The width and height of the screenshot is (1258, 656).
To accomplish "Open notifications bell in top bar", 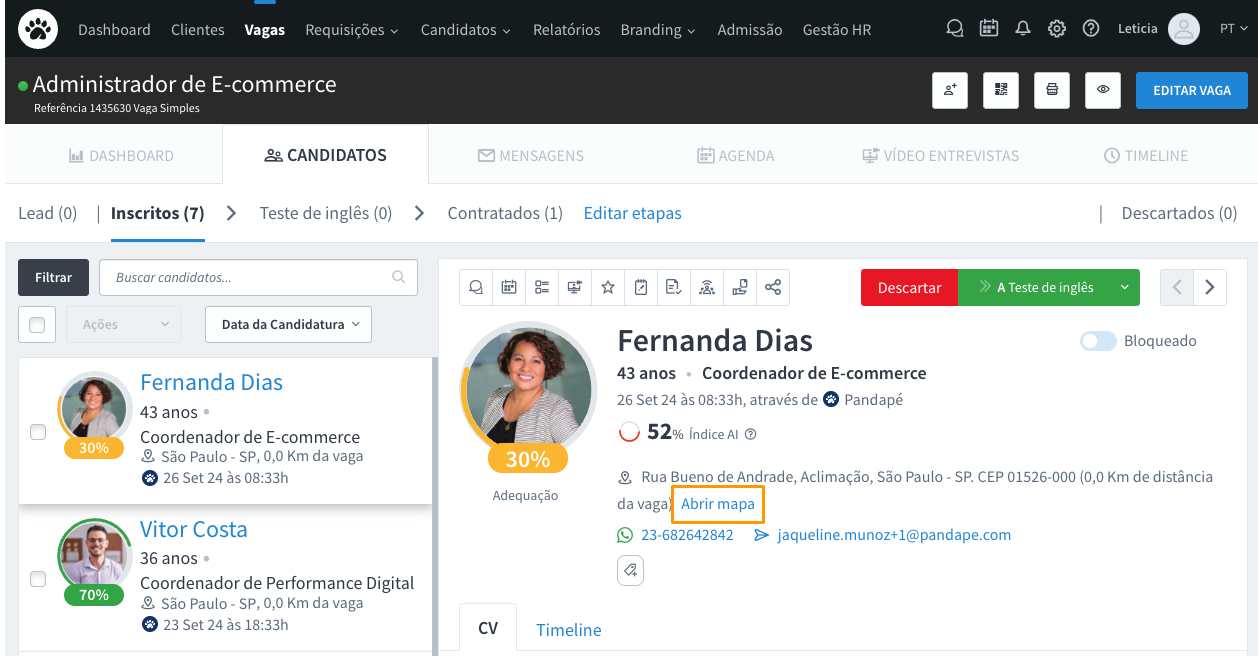I will (x=1022, y=29).
